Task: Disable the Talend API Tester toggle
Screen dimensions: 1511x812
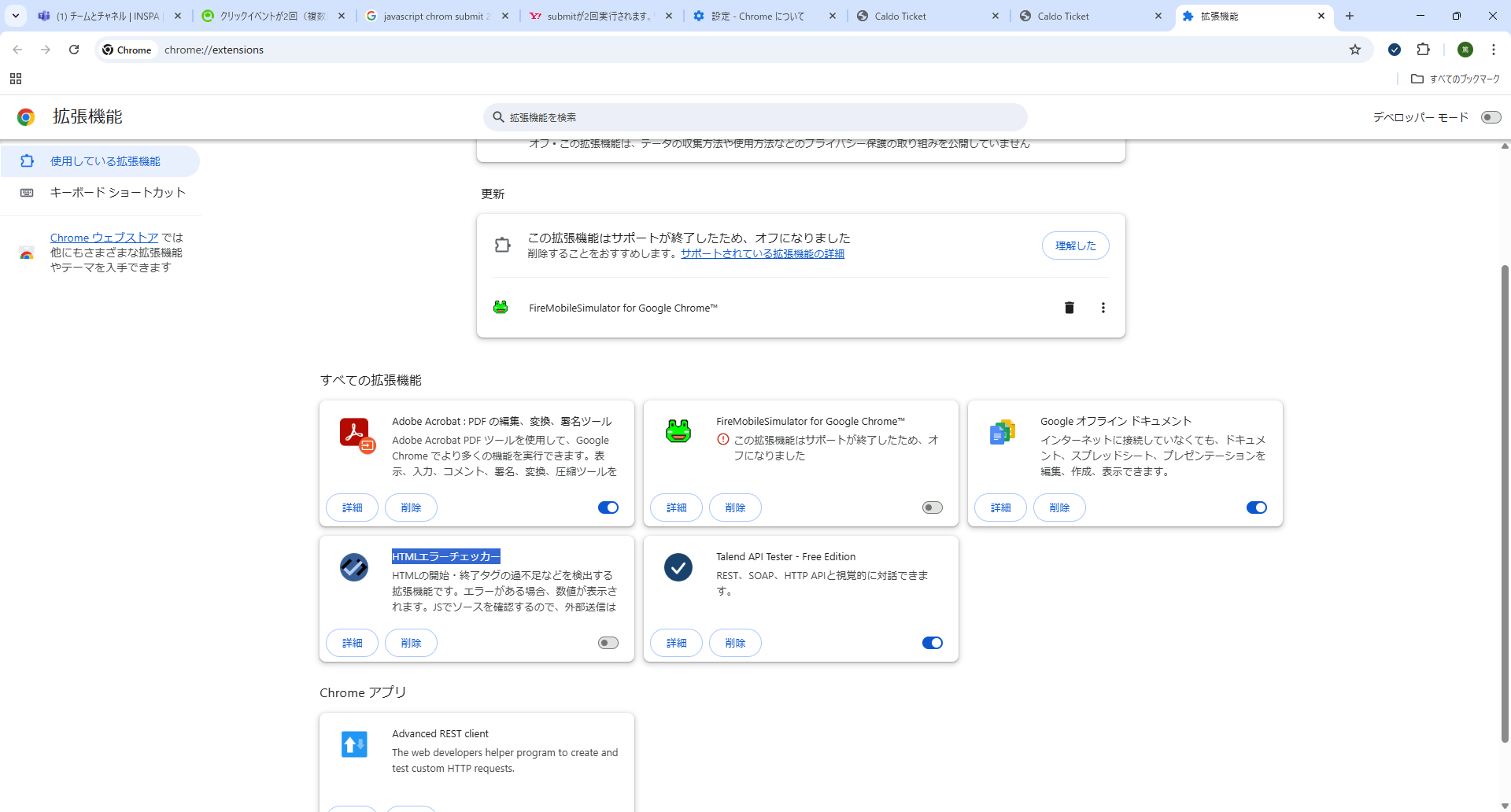Action: pos(933,643)
